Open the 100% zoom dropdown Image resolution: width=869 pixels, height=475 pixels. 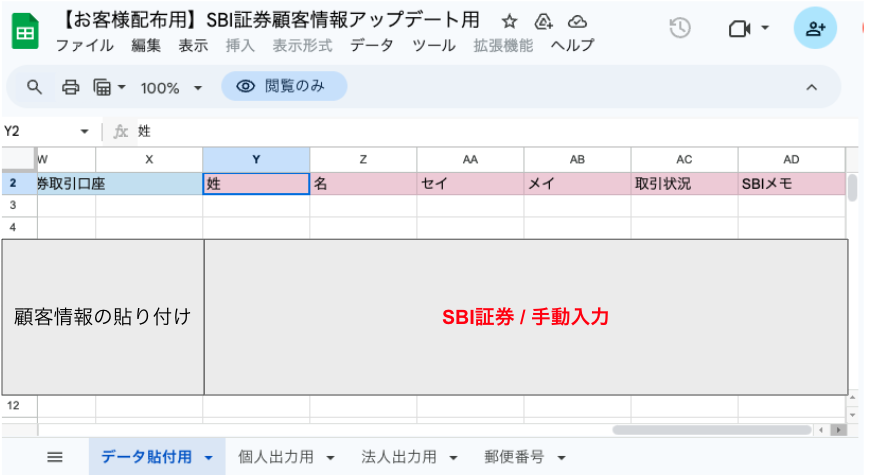tap(171, 88)
